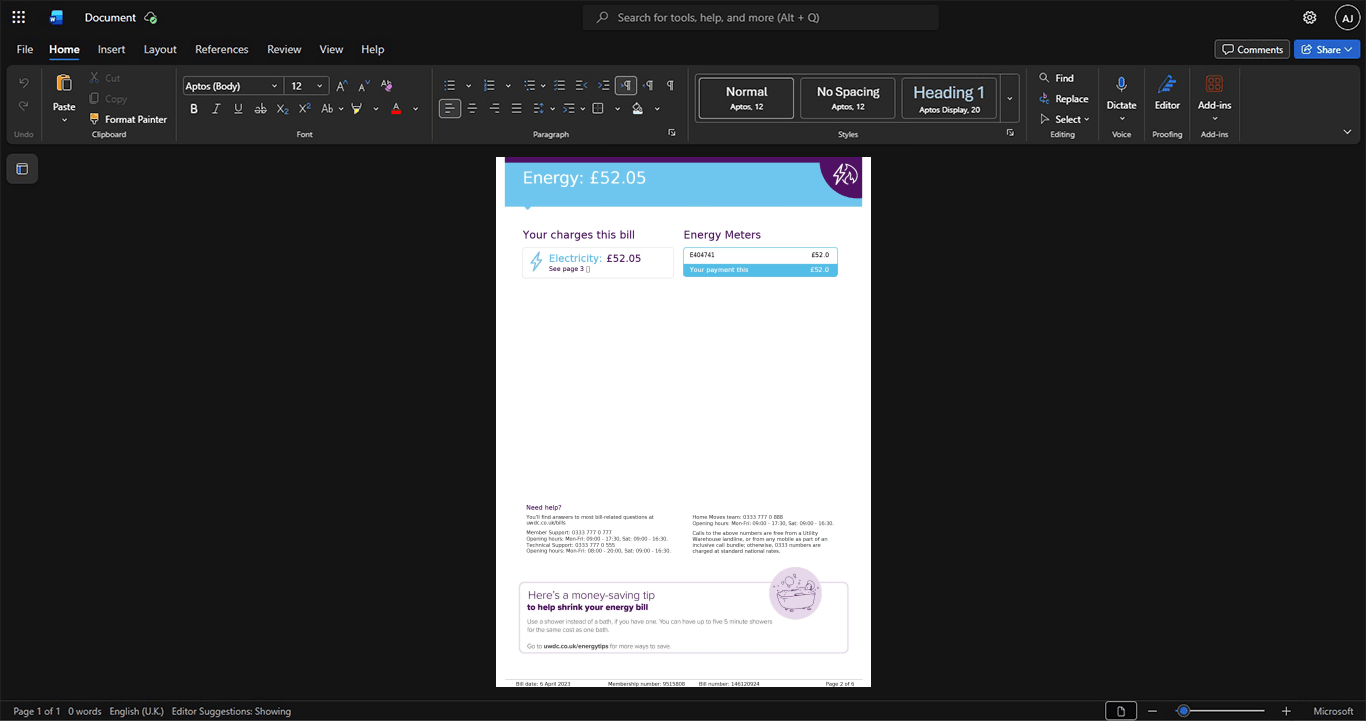
Task: Toggle Show/Hide paragraph marks
Action: coord(670,86)
